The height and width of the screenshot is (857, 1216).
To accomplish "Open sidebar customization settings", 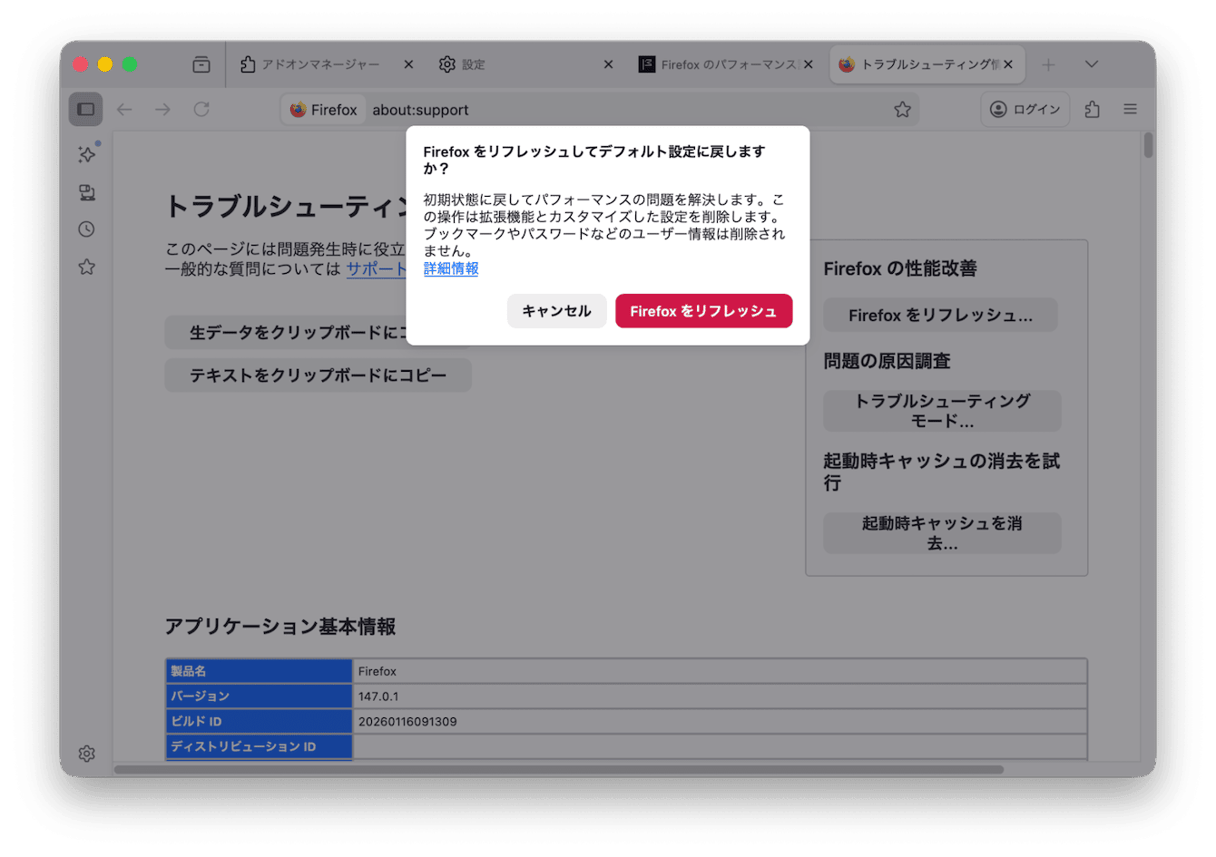I will tap(86, 753).
